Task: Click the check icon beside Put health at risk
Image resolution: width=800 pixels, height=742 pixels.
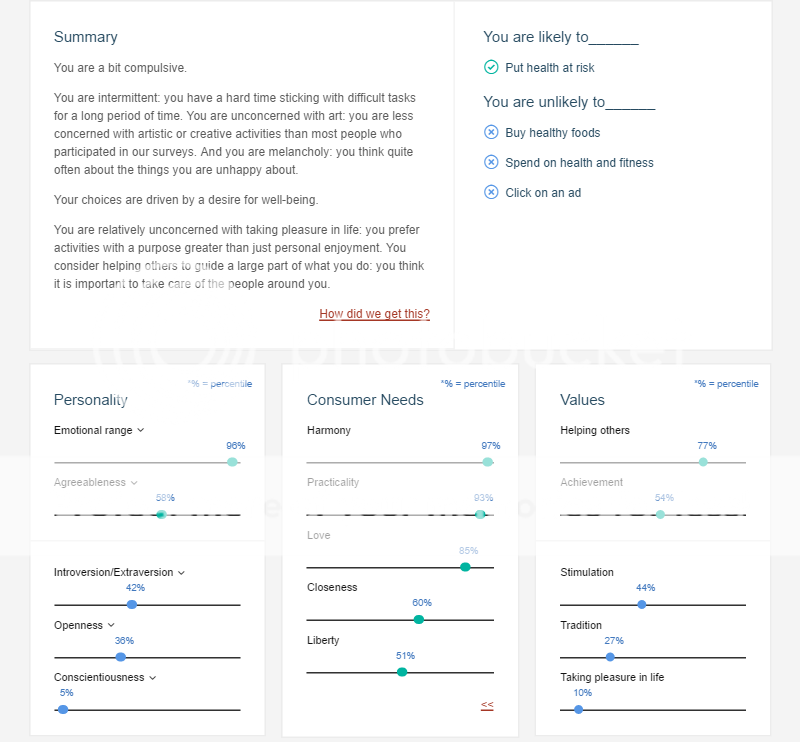Action: coord(491,67)
